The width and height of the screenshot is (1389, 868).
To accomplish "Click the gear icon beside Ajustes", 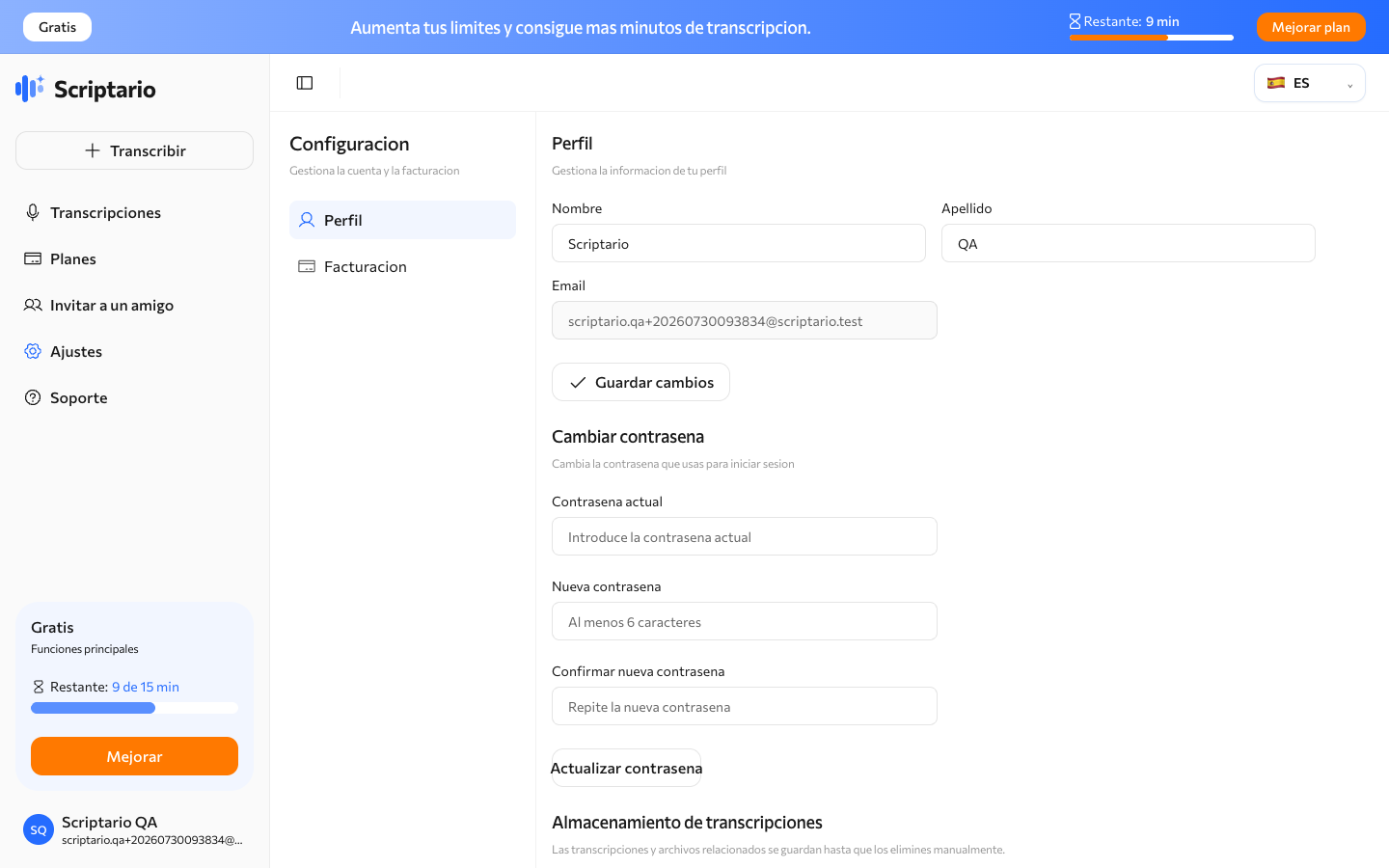I will click(33, 351).
